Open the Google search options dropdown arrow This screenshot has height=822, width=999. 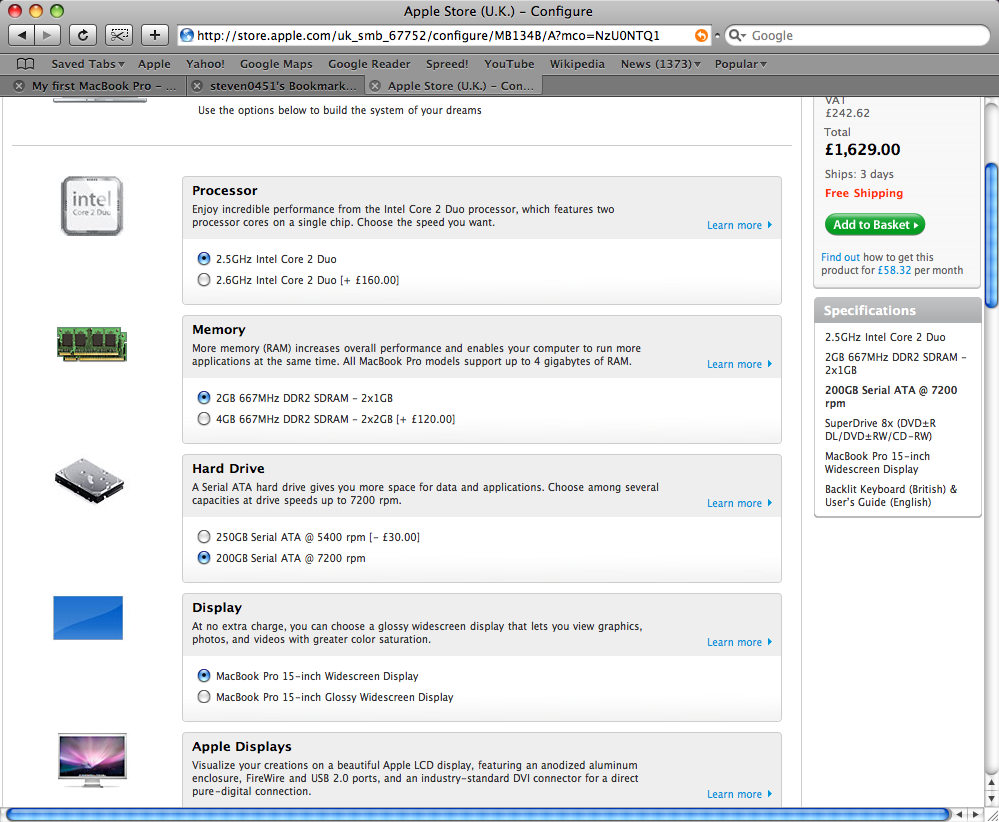[x=743, y=36]
